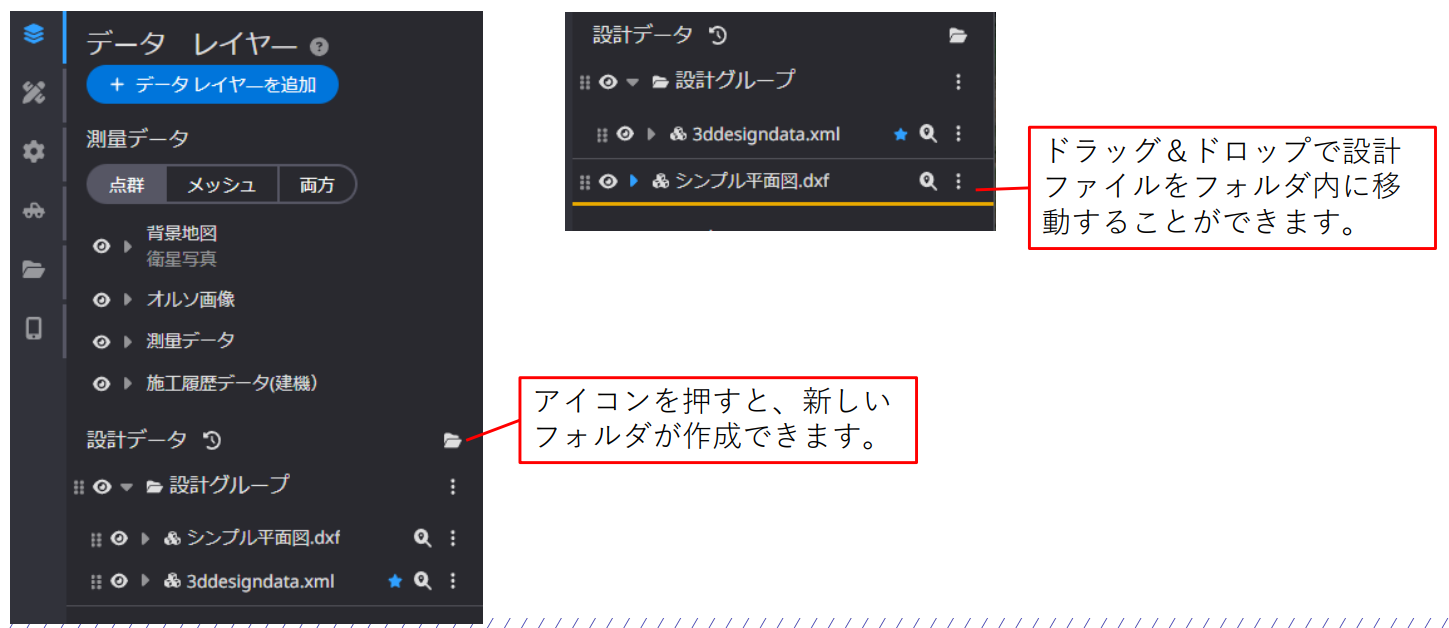Toggle シンプル平面図.dxf eye in the inset panel
Screen dimensions: 1449x628
coord(607,181)
